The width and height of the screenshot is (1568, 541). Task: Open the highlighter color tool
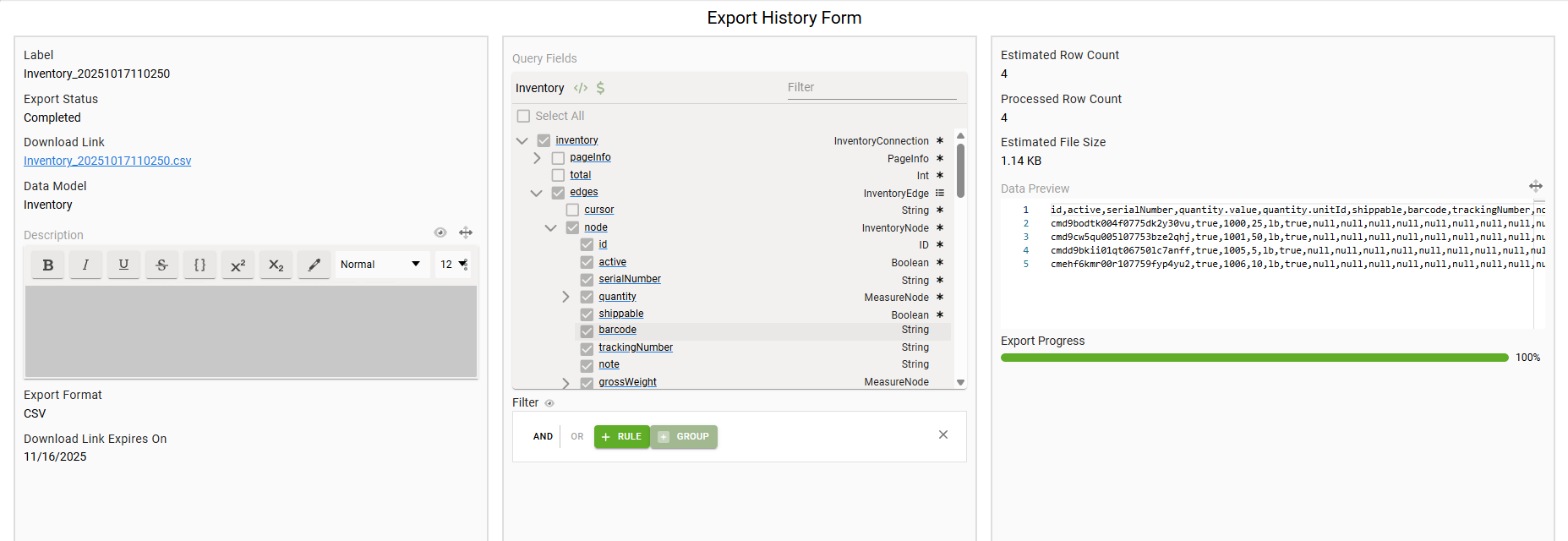(314, 265)
